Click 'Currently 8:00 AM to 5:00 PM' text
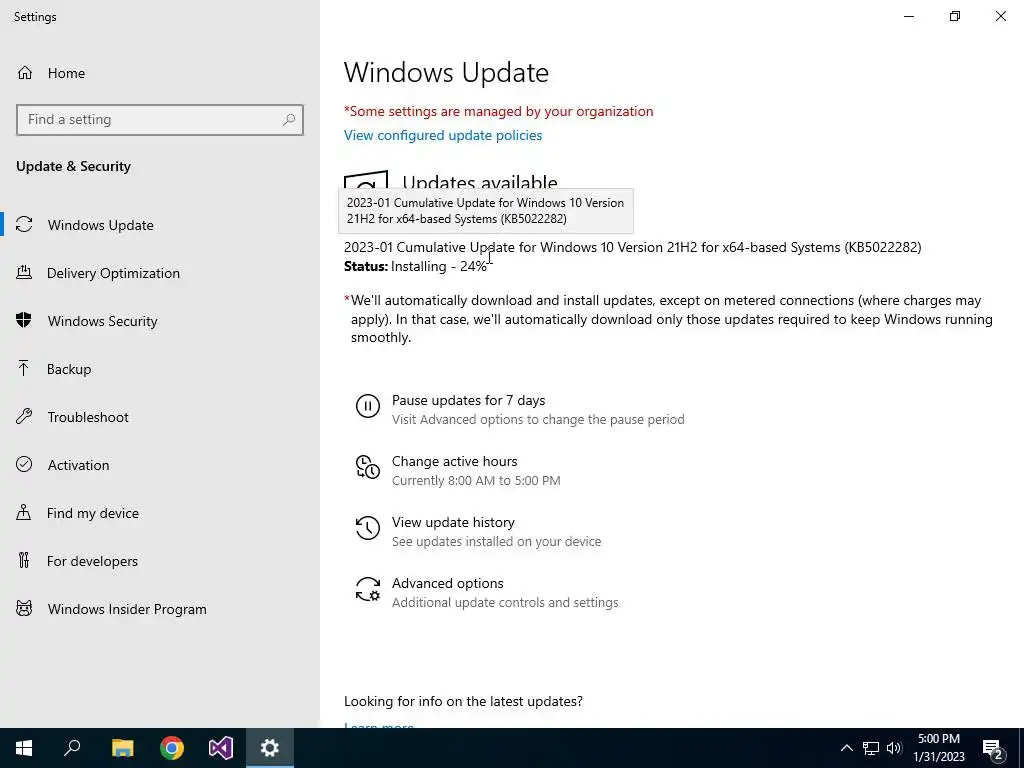 (476, 481)
